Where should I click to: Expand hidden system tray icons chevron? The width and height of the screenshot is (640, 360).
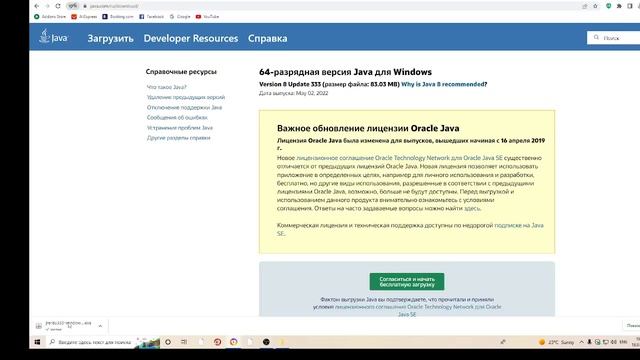[582, 342]
